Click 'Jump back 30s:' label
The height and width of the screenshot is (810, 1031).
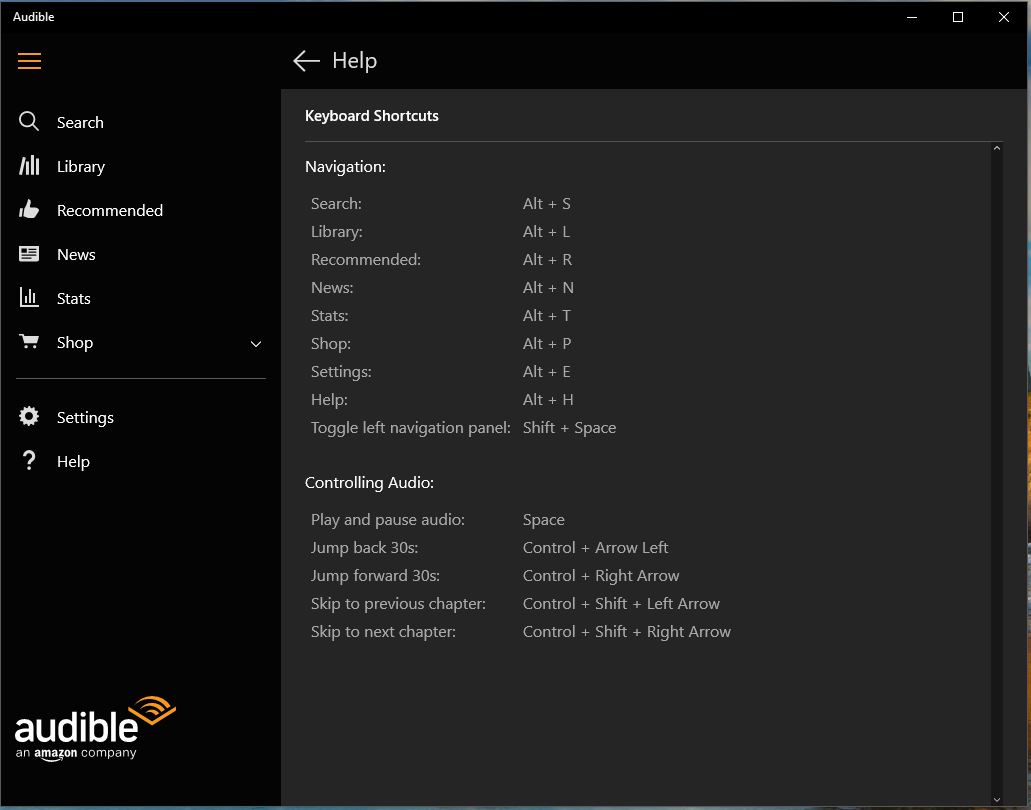364,548
